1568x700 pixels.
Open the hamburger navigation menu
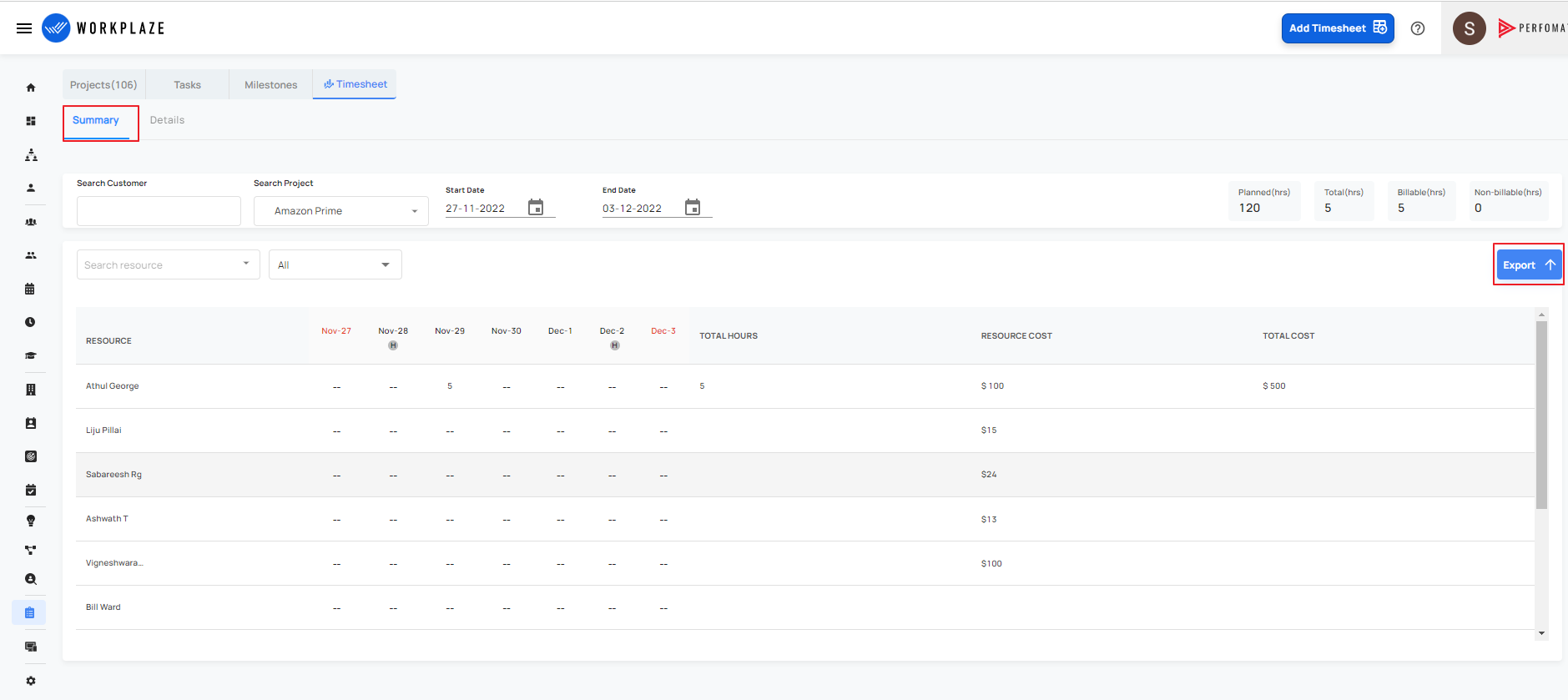tap(24, 28)
